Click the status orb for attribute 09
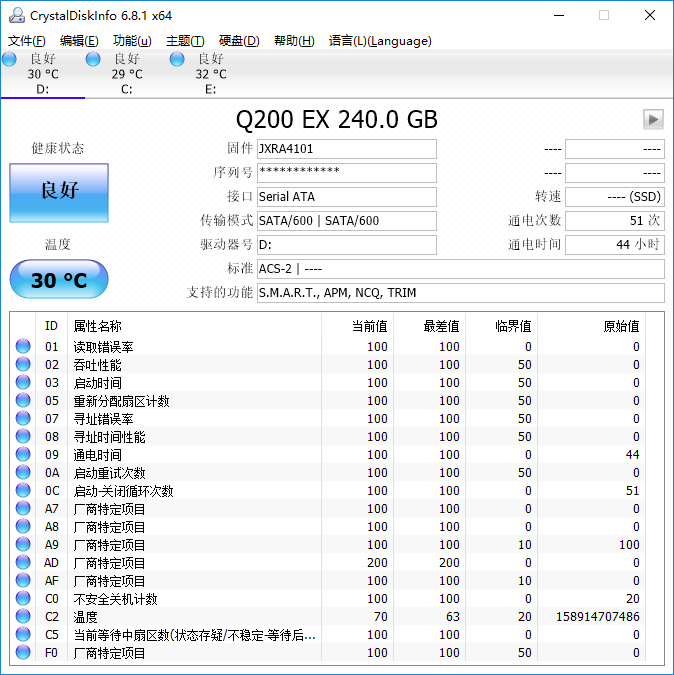Viewport: 674px width, 675px height. pyautogui.click(x=23, y=454)
